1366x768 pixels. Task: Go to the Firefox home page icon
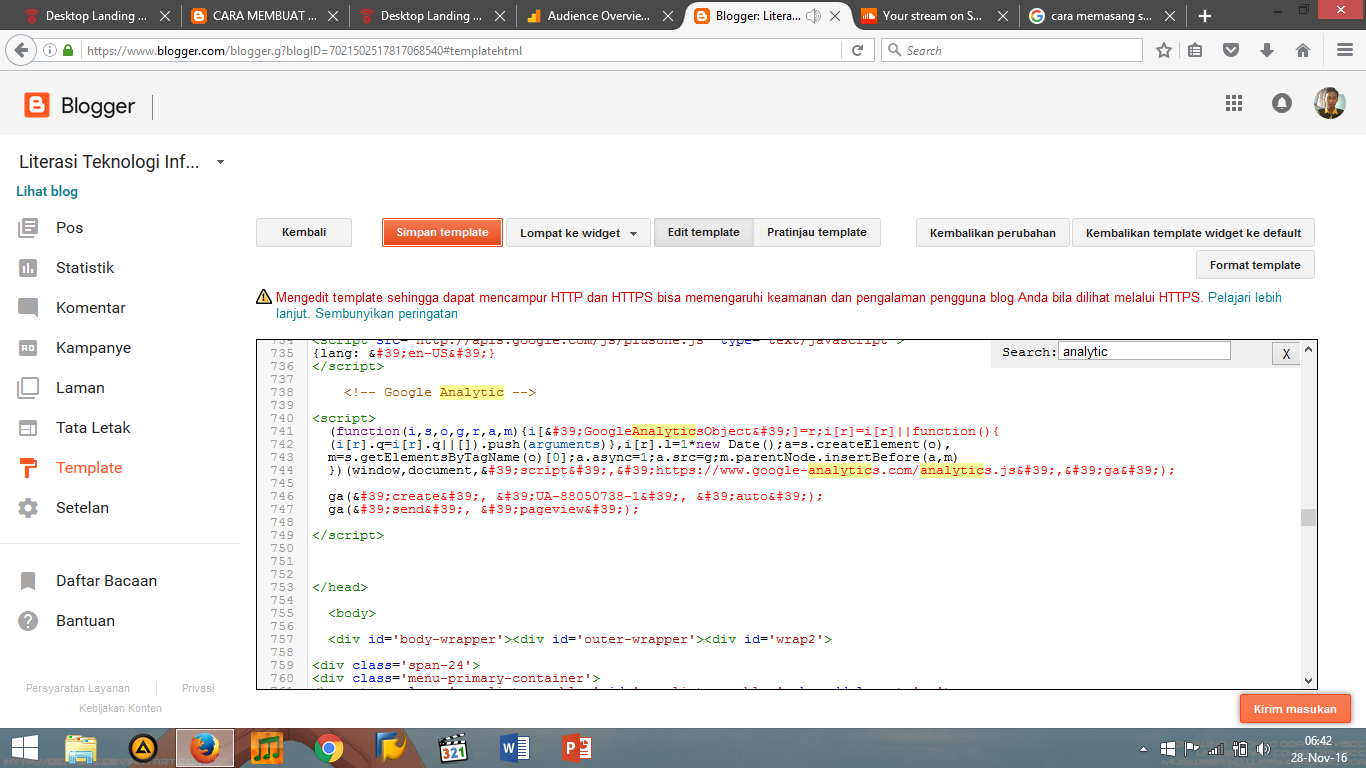click(x=1303, y=50)
